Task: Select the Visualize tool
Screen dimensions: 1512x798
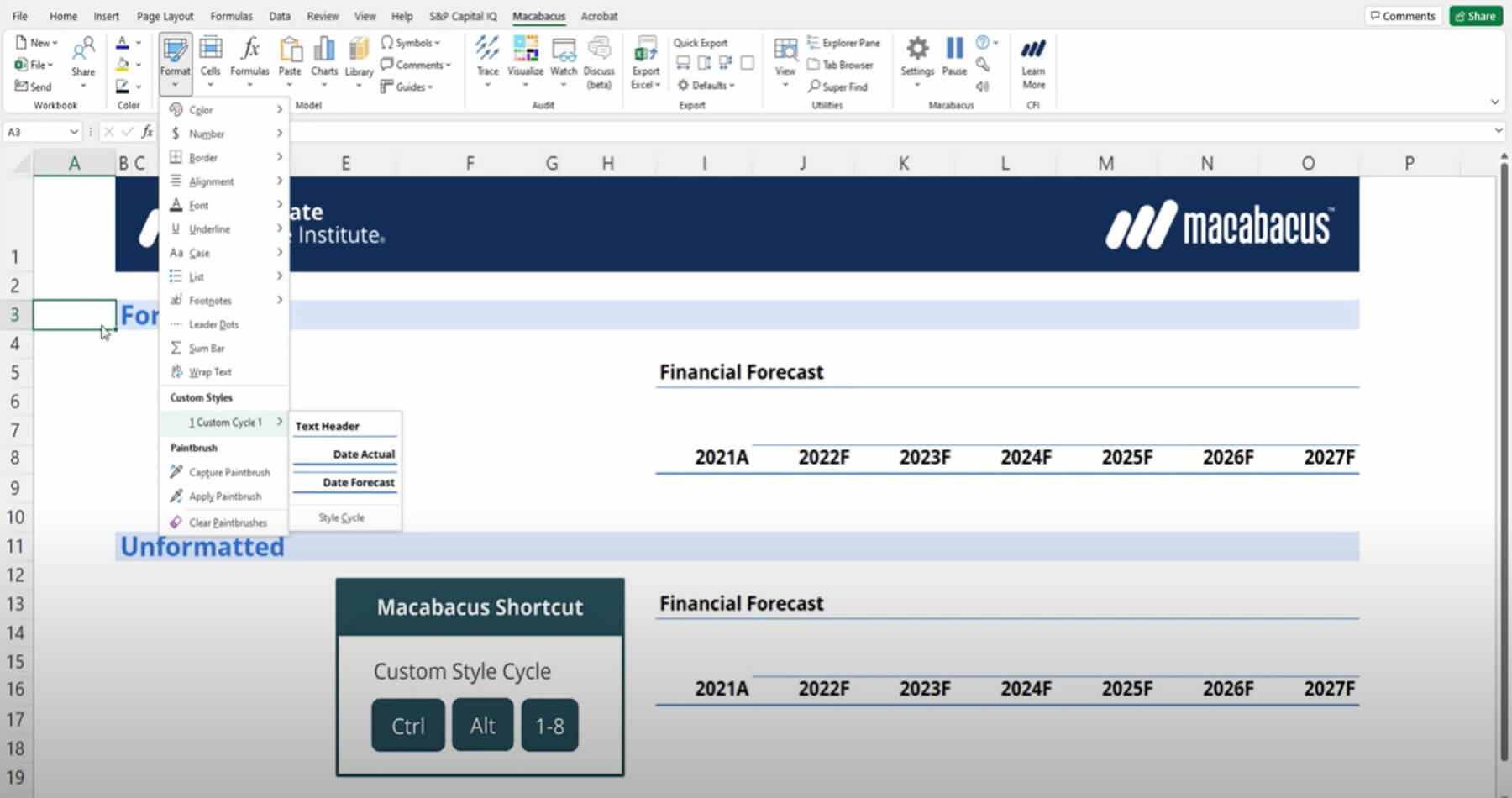Action: click(525, 59)
